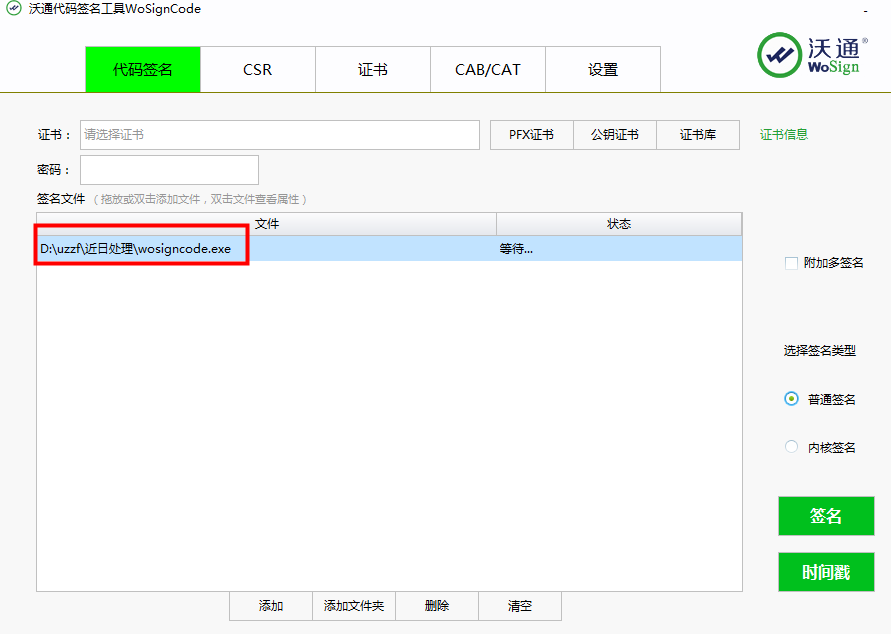Enable the 附加多签名 checkbox

791,263
